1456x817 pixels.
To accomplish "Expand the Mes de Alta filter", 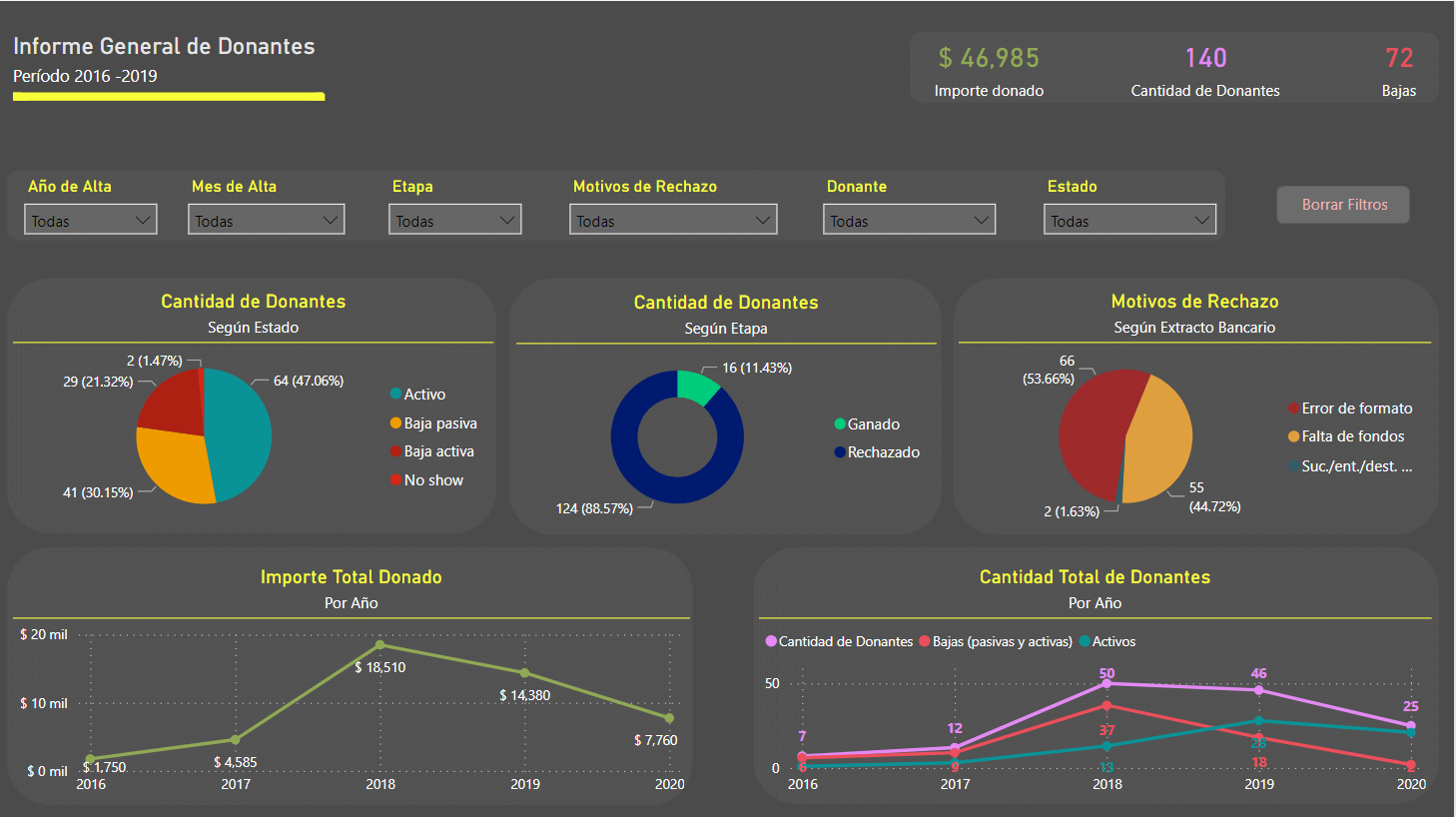I will (266, 220).
